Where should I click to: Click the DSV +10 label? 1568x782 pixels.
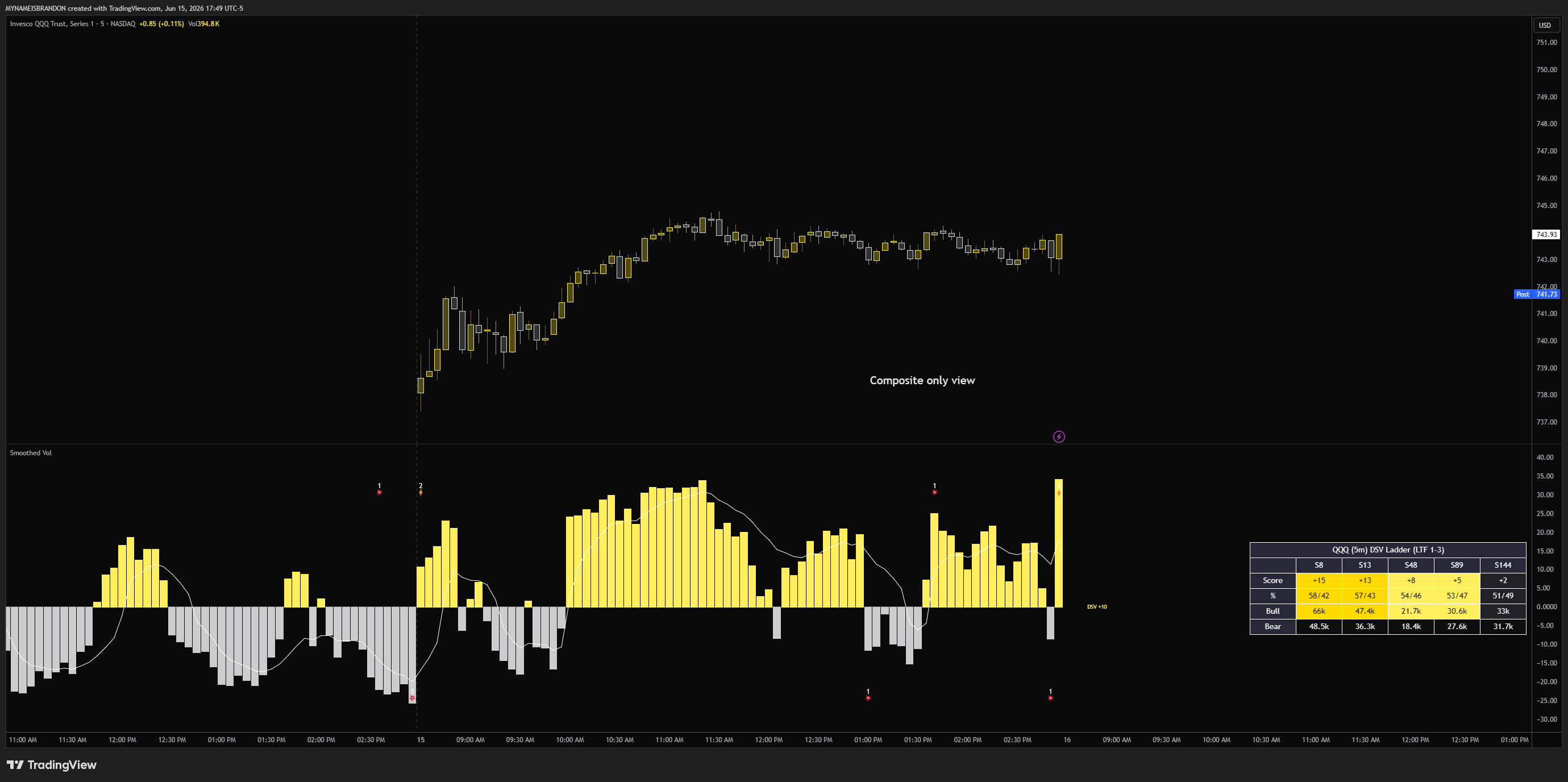[1097, 607]
